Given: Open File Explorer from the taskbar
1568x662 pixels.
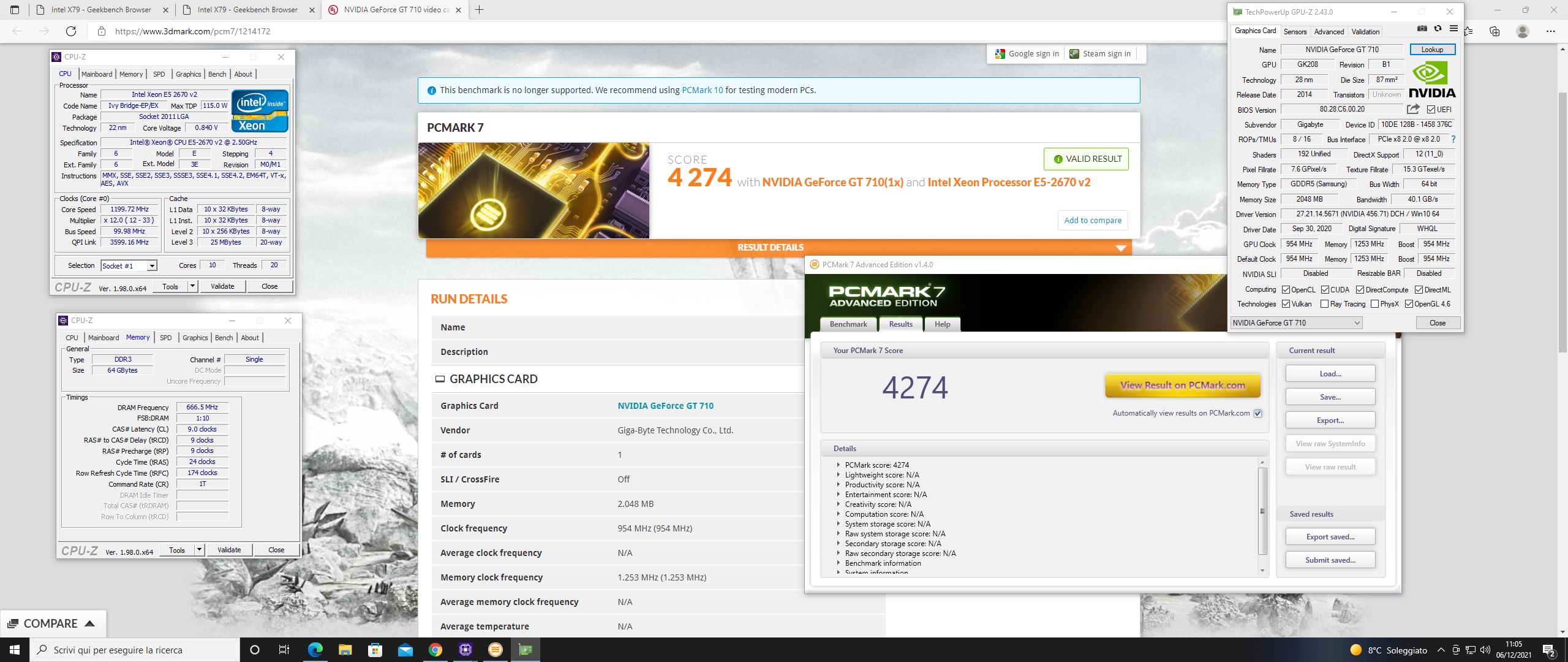Looking at the screenshot, I should pyautogui.click(x=345, y=650).
